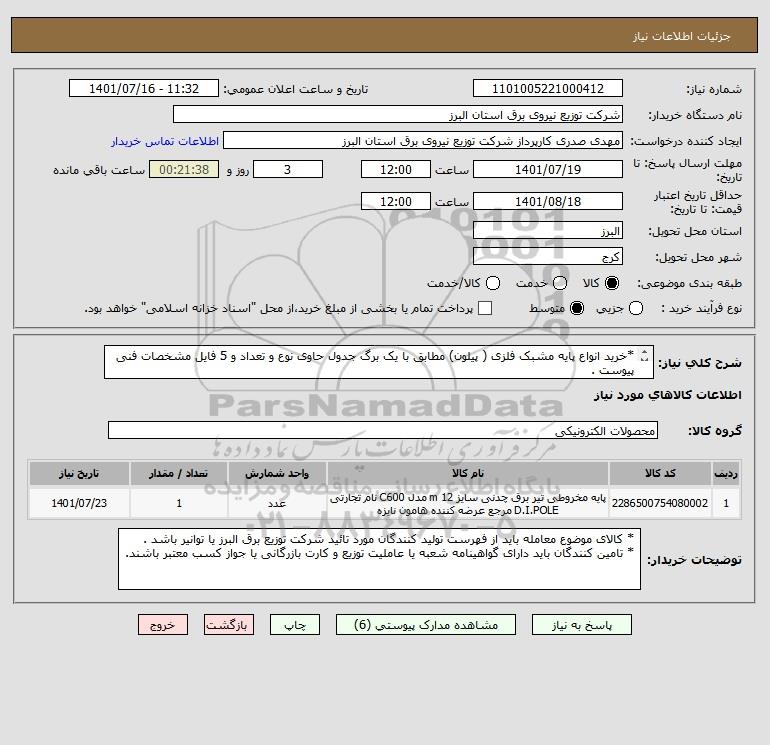This screenshot has width=770, height=745.
Task: Click the announcement date field 1401/07/16 - 11:32
Action: point(144,88)
